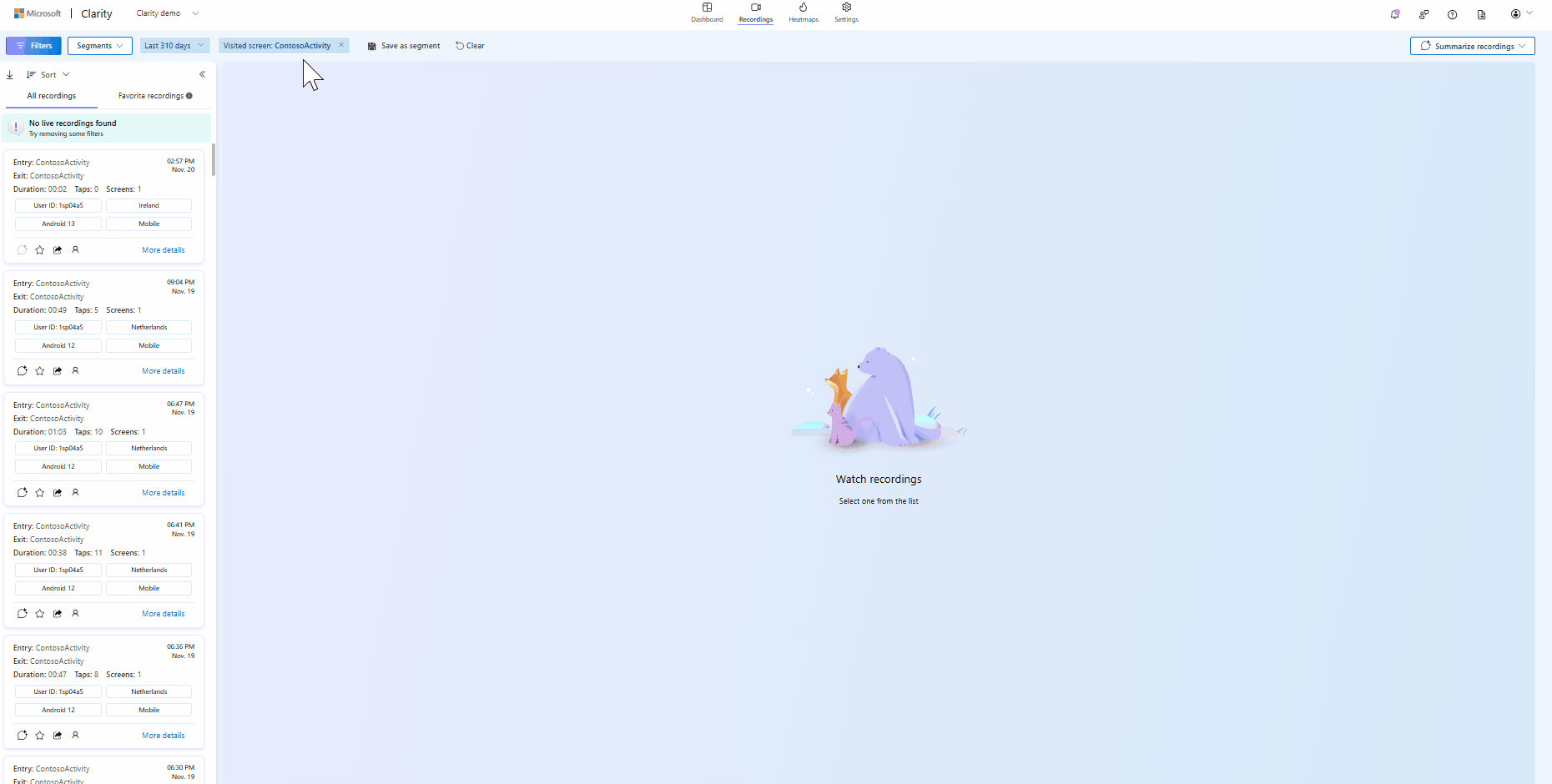This screenshot has height=784, width=1552.
Task: Open the Clarity demo project dropdown
Action: pos(168,13)
